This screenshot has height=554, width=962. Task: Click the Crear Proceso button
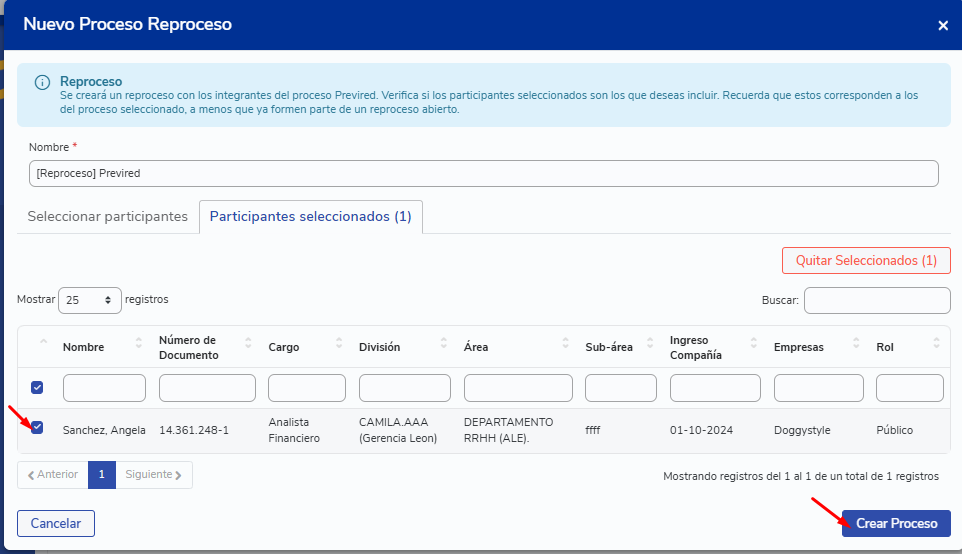pos(896,523)
